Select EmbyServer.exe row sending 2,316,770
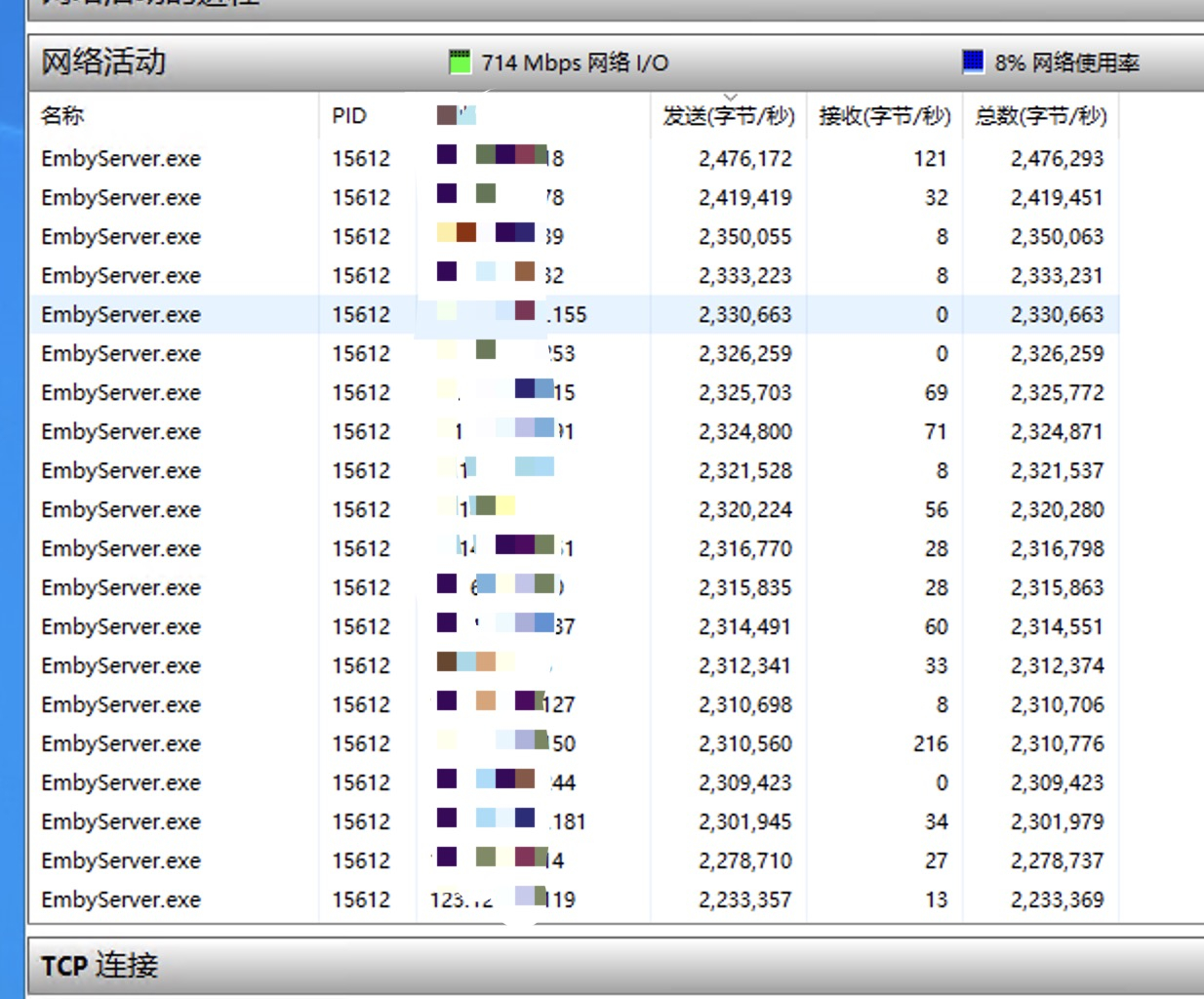Screen dimensions: 1204x999 (x=574, y=548)
